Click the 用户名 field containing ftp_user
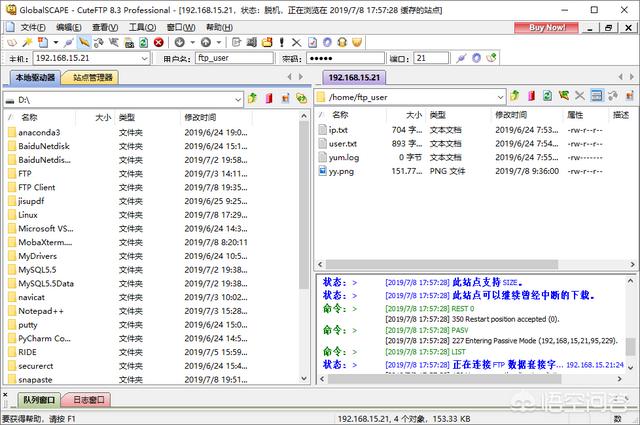Screen dimensions: 640x425 [234, 58]
